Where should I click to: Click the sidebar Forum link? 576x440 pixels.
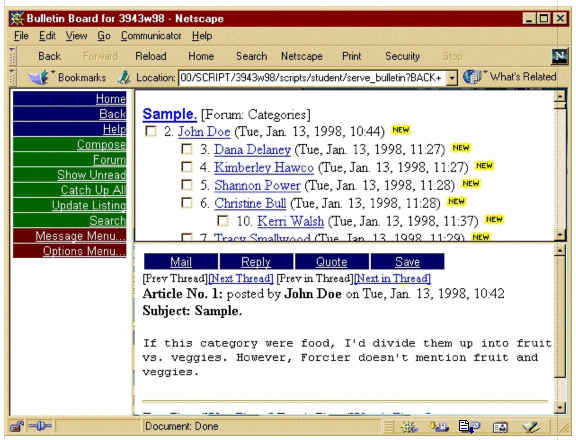[69, 160]
